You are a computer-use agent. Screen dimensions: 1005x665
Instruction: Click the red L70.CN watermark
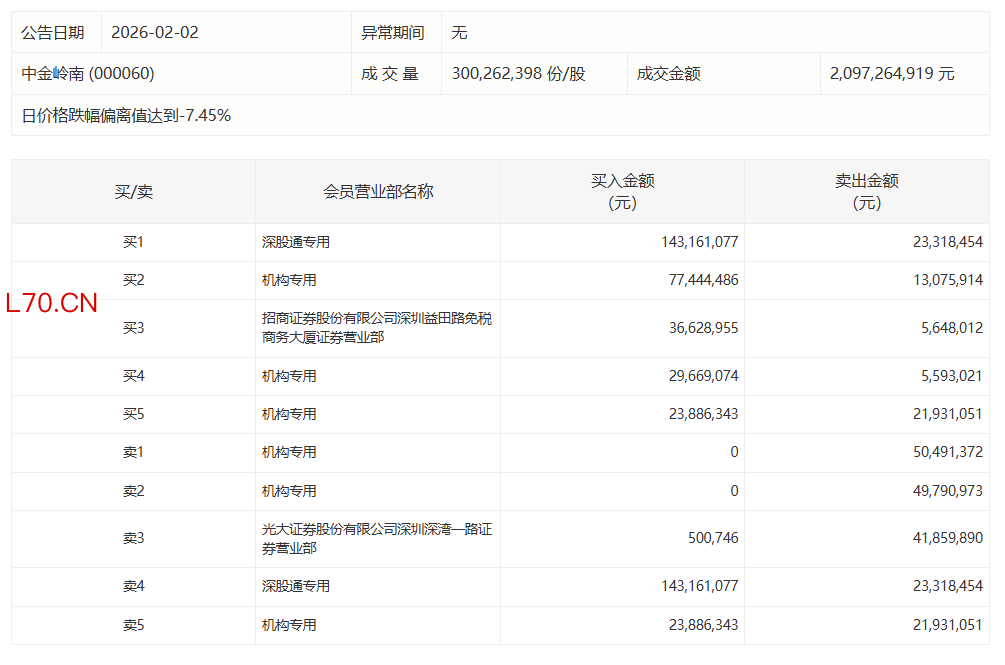click(x=52, y=304)
